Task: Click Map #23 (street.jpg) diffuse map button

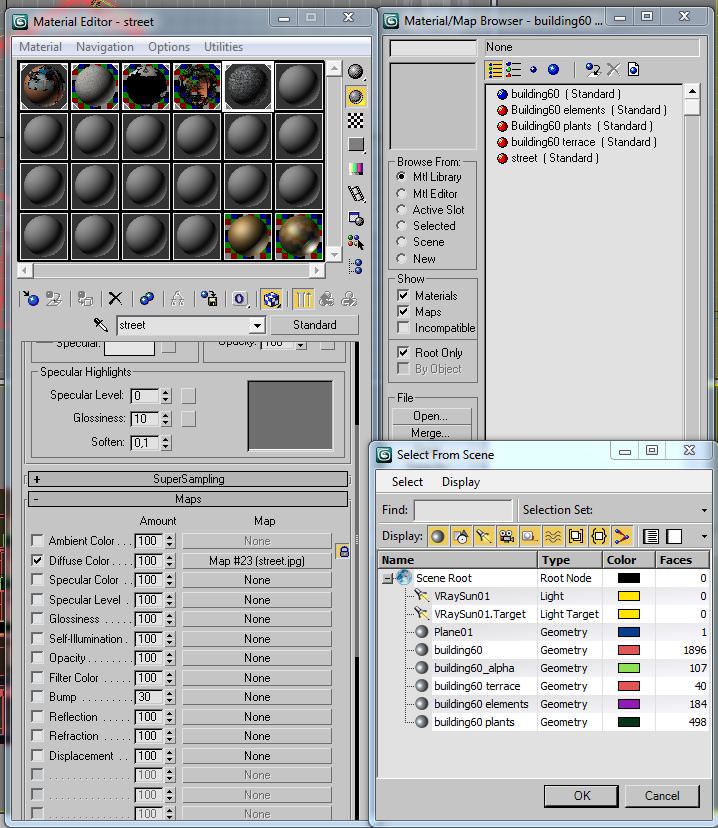Action: 257,561
